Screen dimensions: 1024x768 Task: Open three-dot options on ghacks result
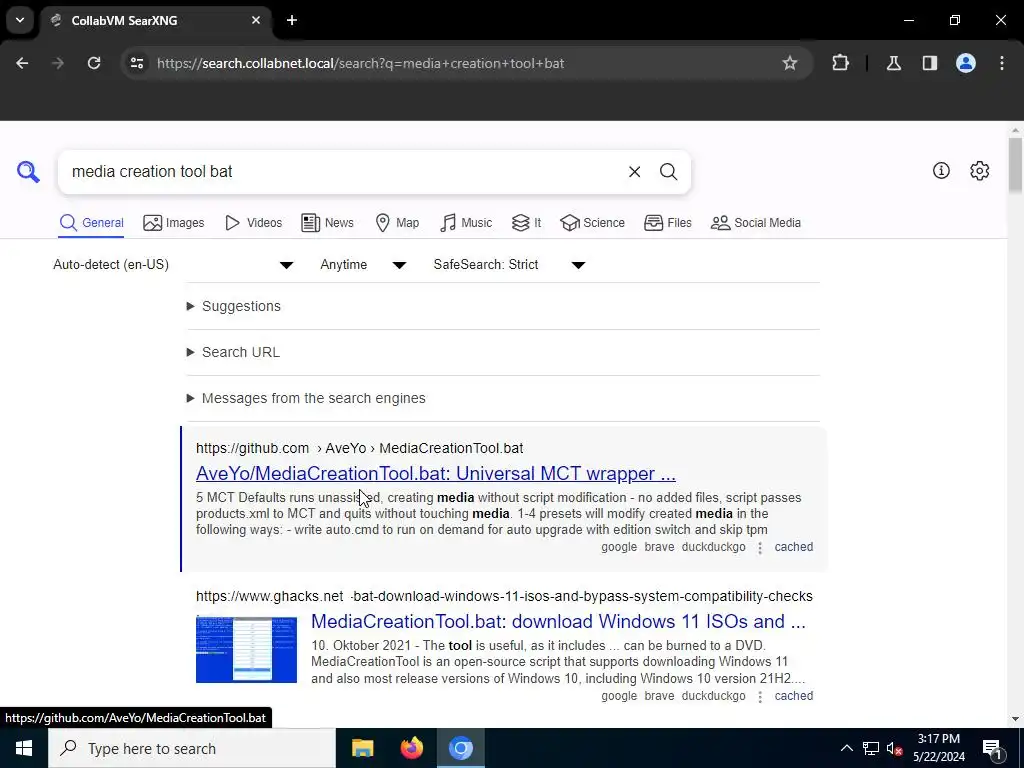pyautogui.click(x=760, y=697)
